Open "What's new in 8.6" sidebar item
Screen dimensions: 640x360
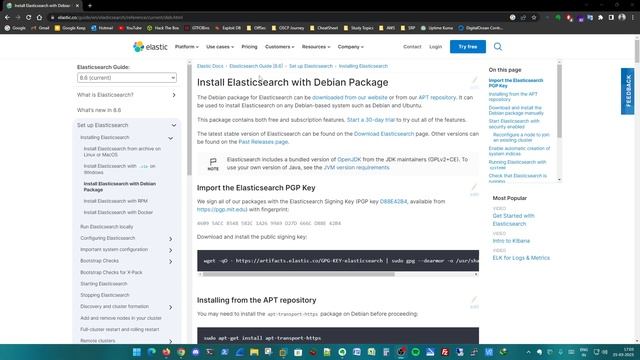click(99, 110)
